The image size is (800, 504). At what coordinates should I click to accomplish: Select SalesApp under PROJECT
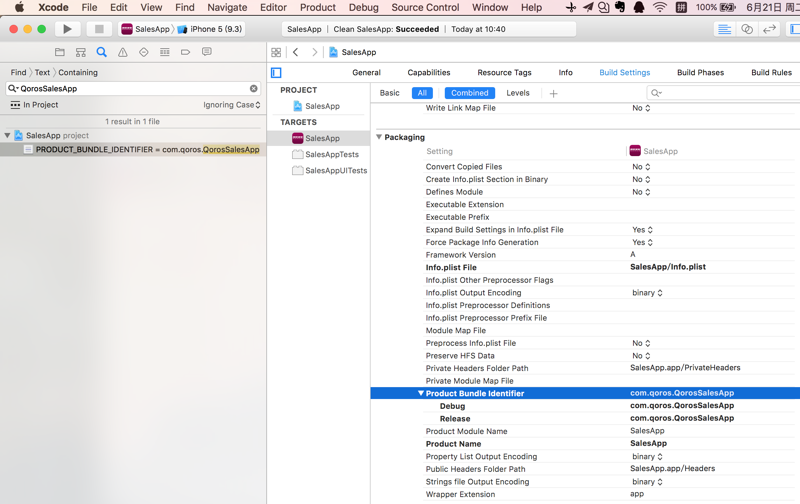pos(317,106)
